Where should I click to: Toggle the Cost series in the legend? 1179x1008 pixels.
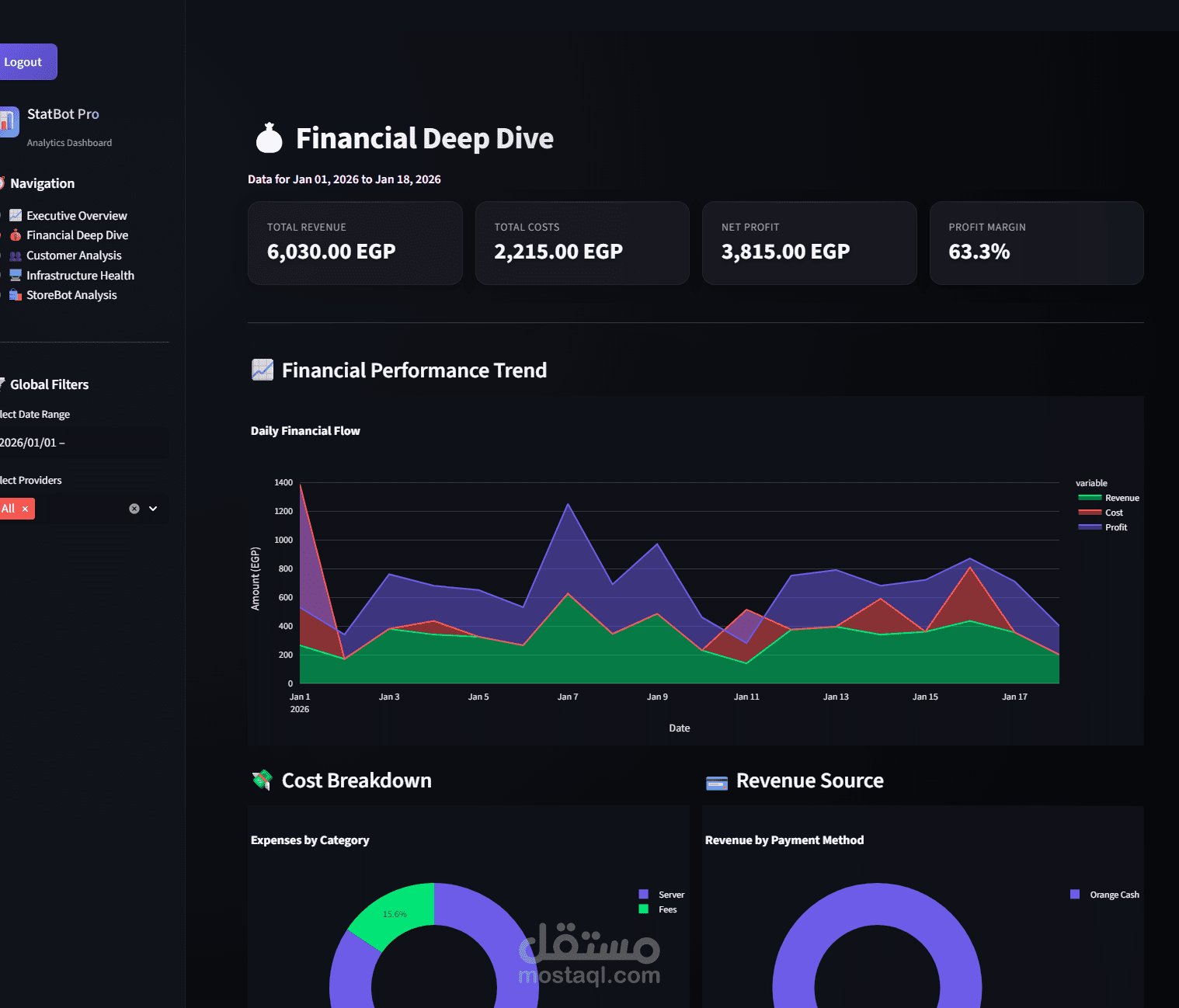point(1101,513)
